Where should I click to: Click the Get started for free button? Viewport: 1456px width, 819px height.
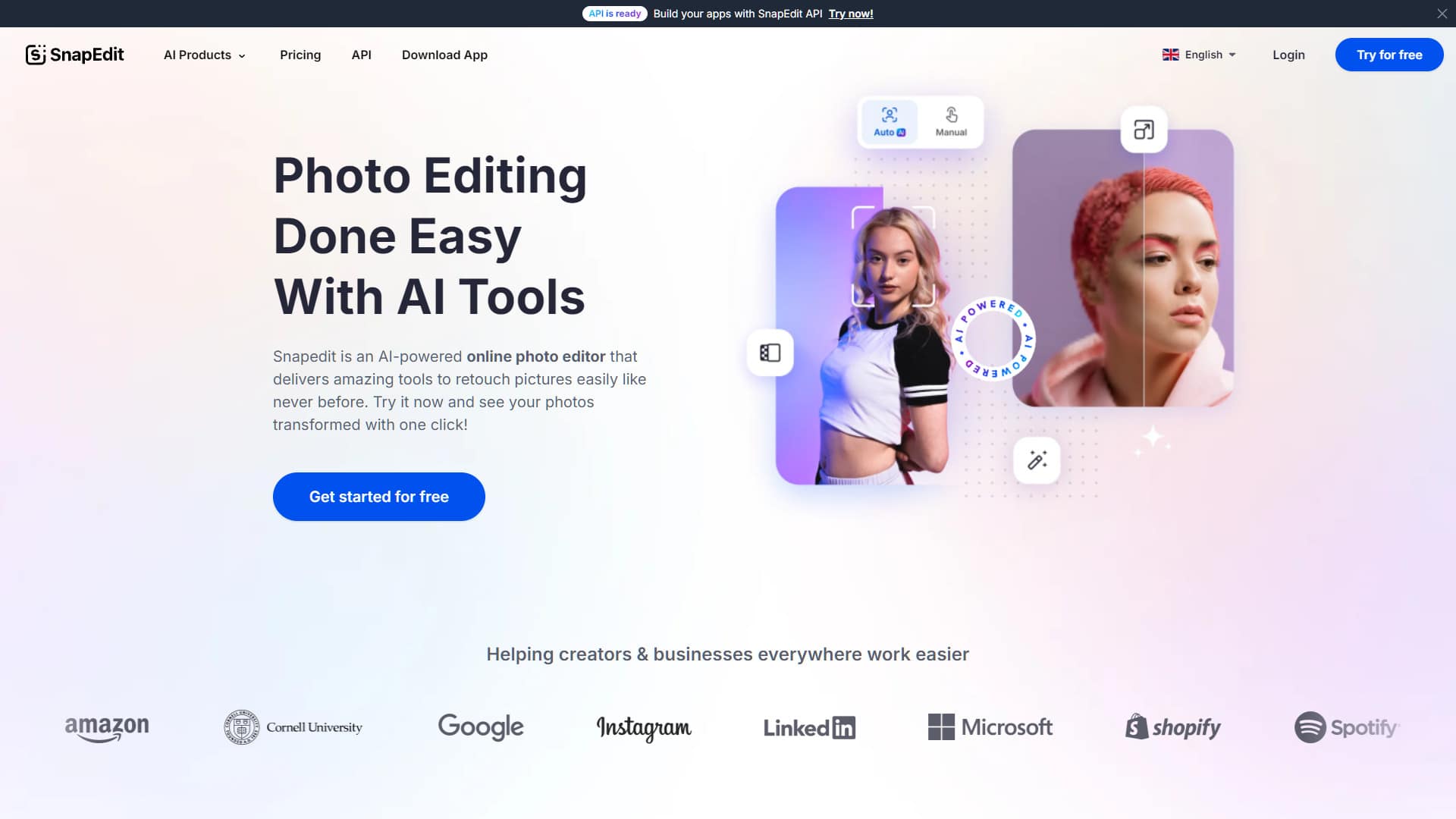tap(378, 497)
